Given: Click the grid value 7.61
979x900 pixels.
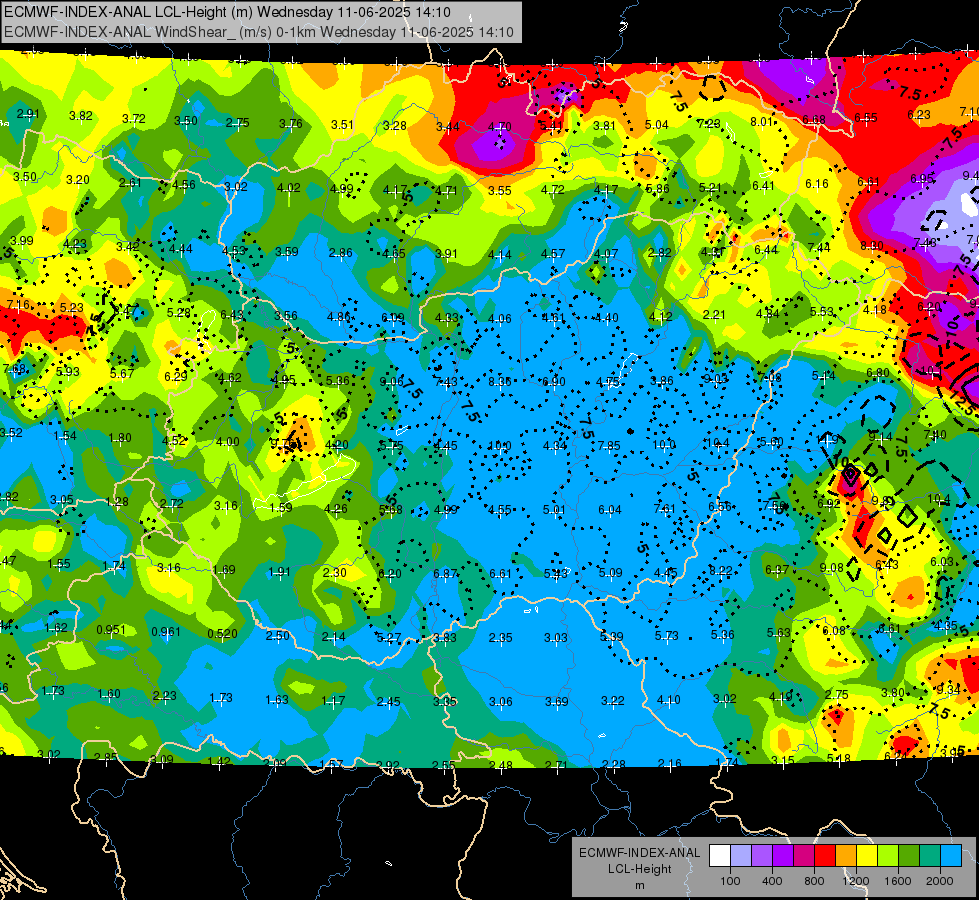Looking at the screenshot, I should pos(664,508).
